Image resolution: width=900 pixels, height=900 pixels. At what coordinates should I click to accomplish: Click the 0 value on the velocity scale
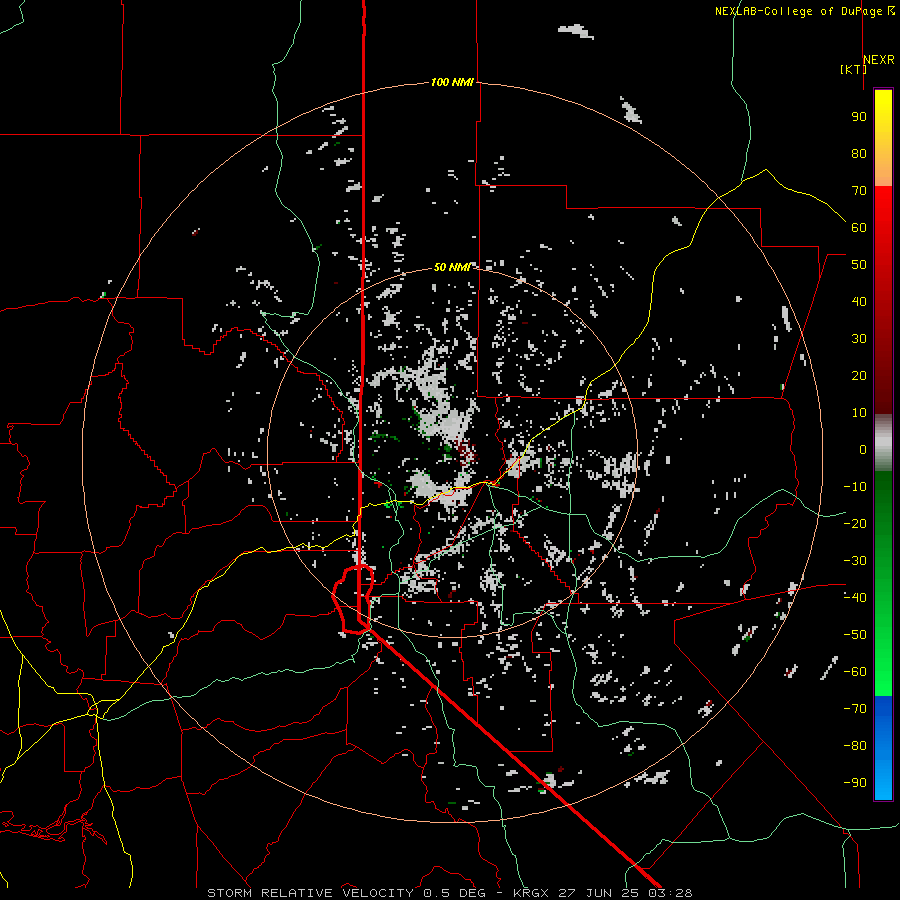[x=863, y=449]
